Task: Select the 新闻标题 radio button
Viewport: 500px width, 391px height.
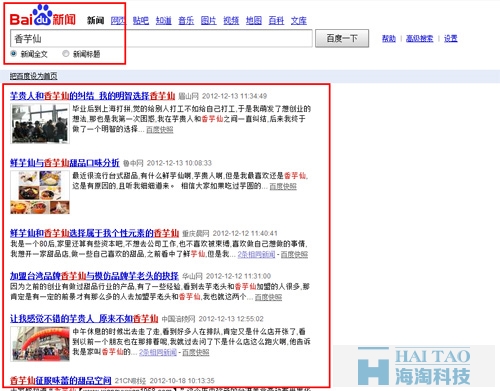Action: click(x=66, y=53)
